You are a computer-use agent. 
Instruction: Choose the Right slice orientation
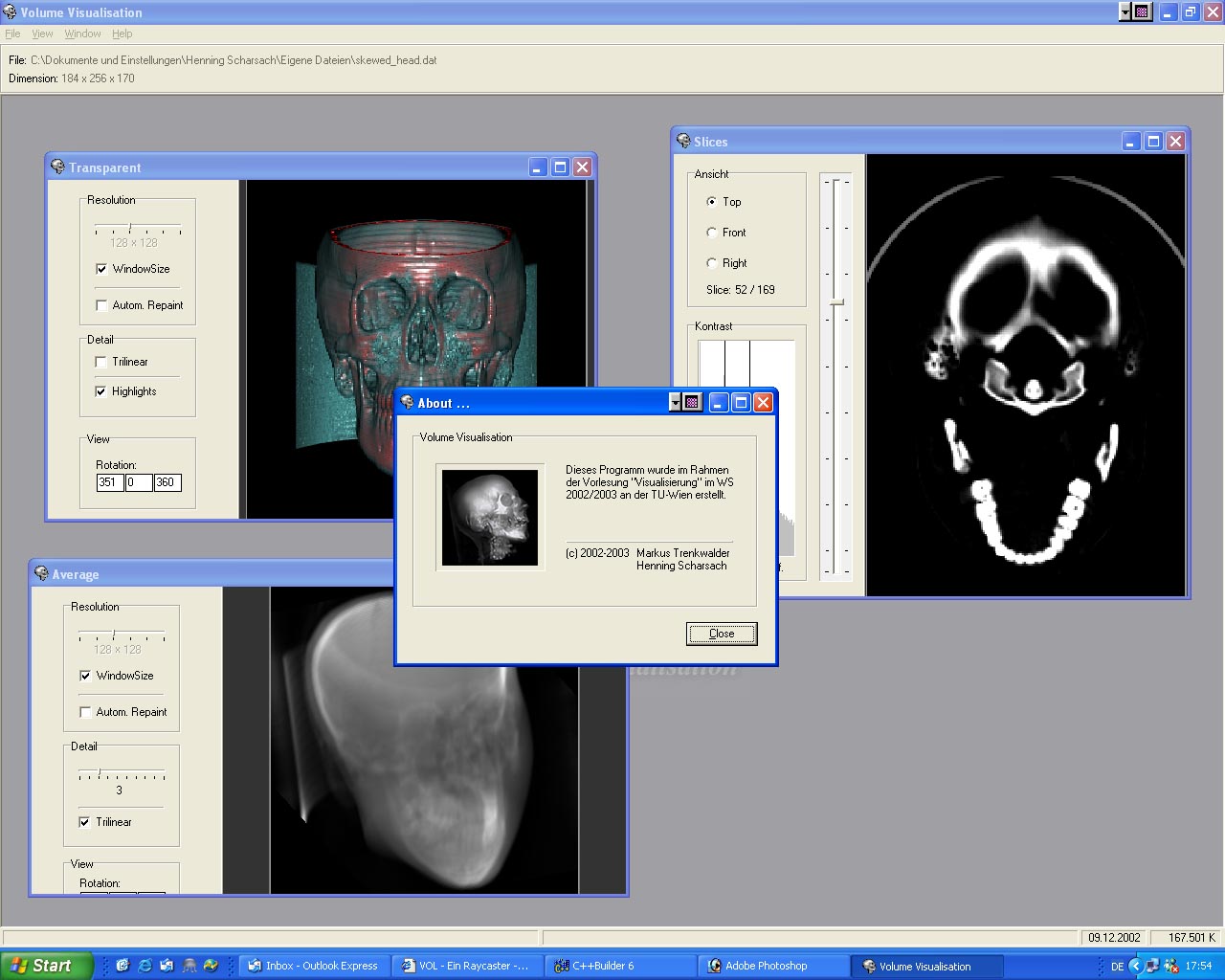coord(711,263)
